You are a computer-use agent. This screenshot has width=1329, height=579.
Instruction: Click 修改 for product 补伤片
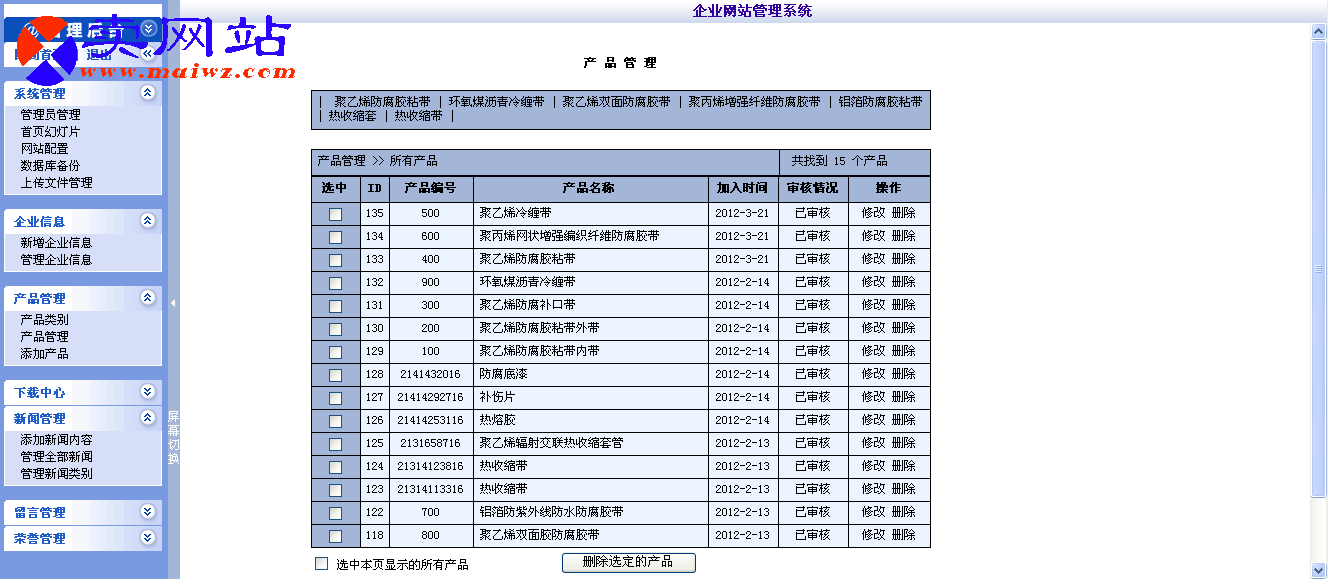(x=874, y=397)
